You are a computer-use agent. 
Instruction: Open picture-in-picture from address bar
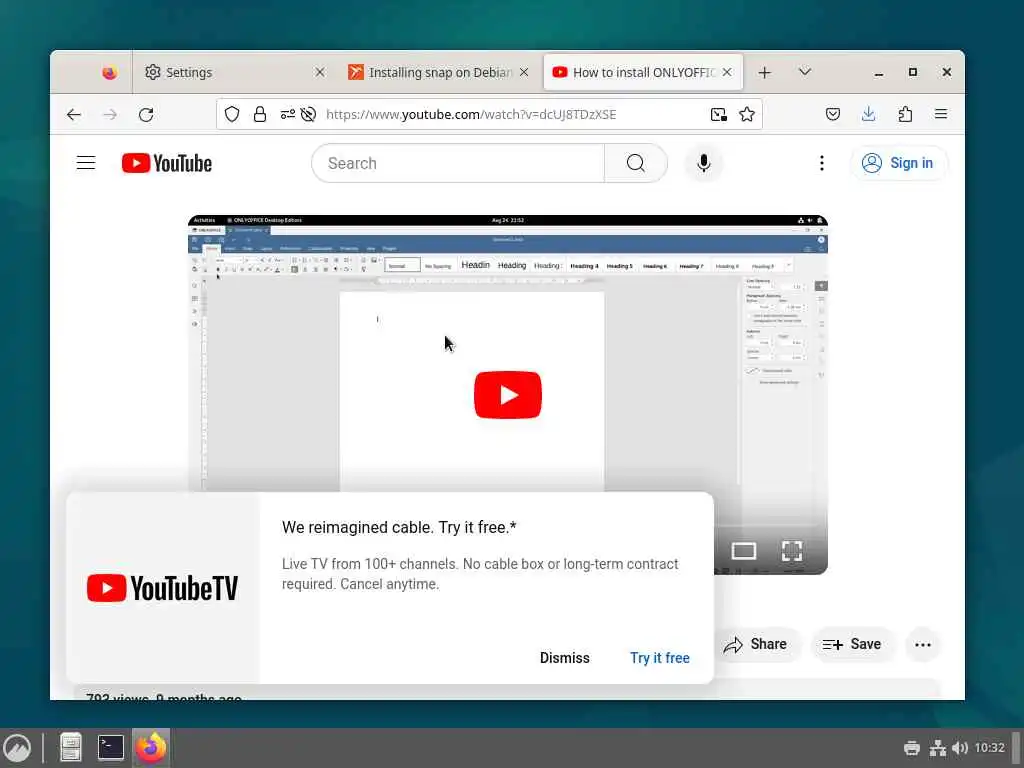coord(718,114)
